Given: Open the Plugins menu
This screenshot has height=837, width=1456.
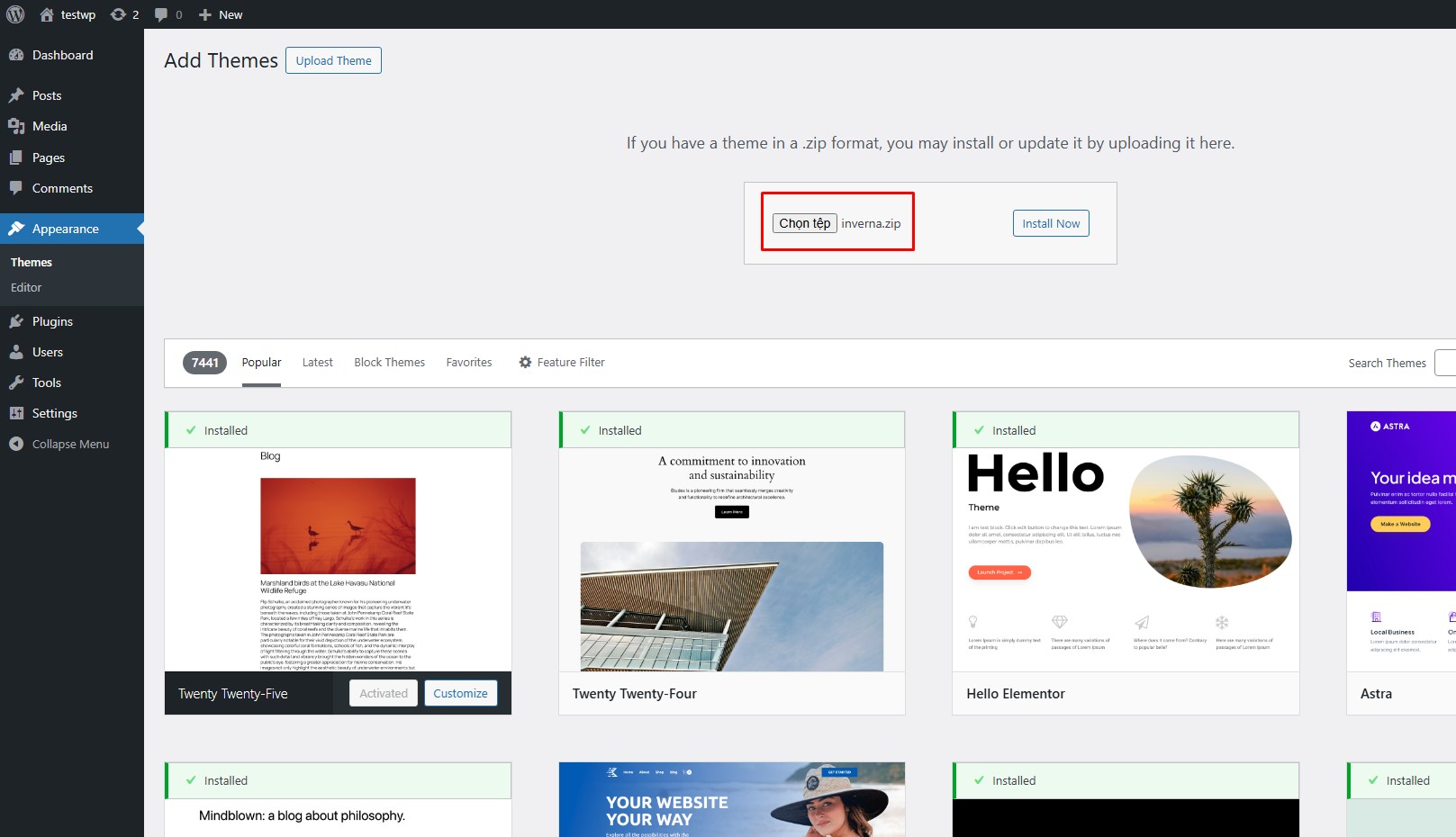Looking at the screenshot, I should [72, 321].
